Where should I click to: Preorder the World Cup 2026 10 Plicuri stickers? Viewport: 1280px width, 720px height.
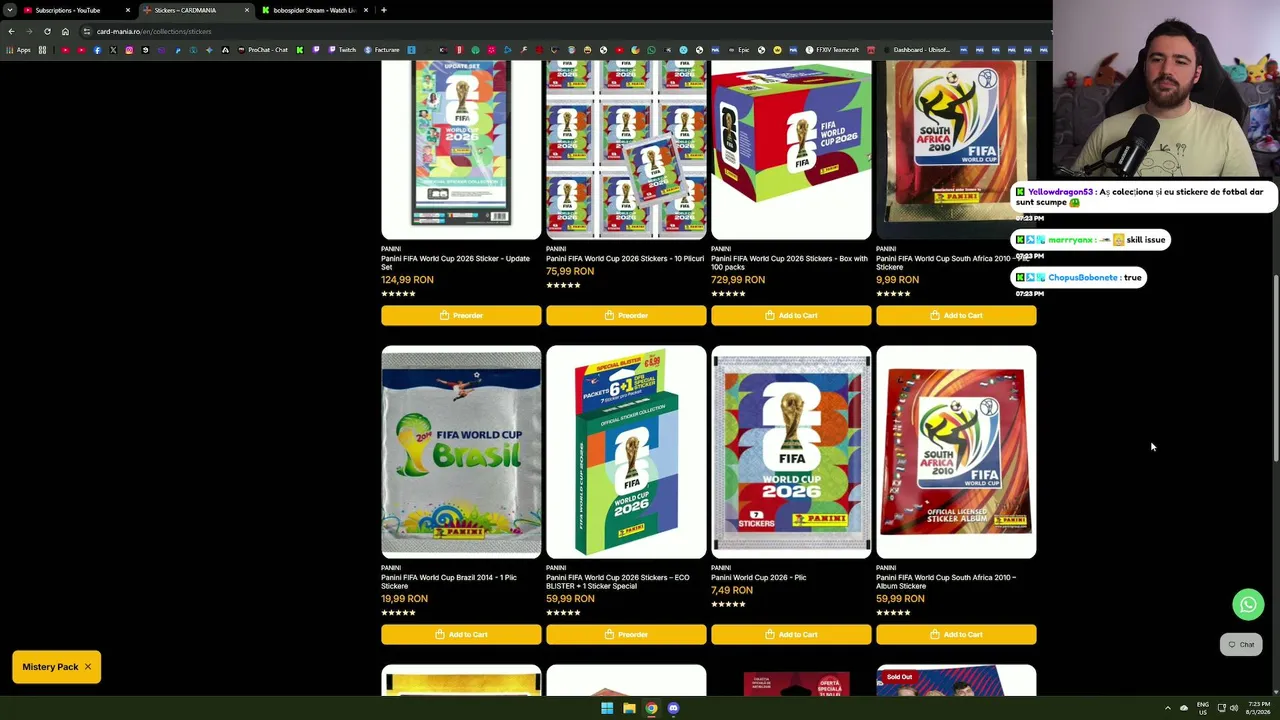tap(626, 316)
